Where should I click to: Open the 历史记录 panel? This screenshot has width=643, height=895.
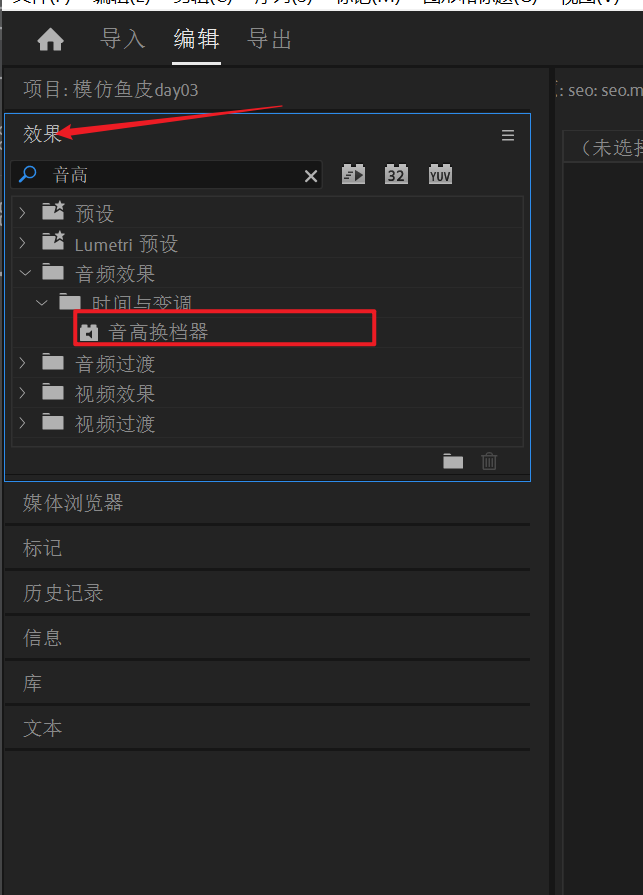point(63,593)
